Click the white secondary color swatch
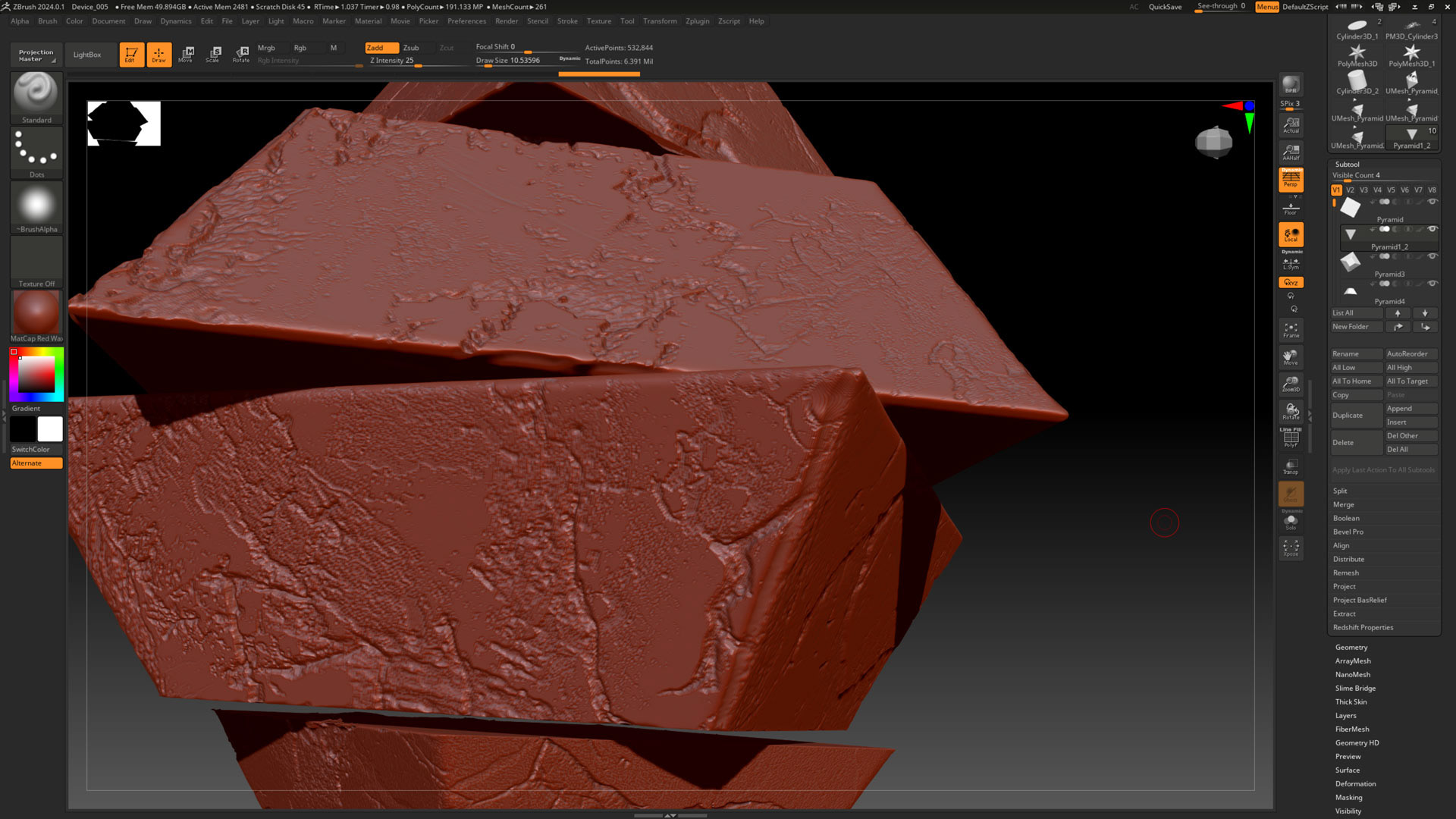Image resolution: width=1456 pixels, height=819 pixels. [50, 429]
